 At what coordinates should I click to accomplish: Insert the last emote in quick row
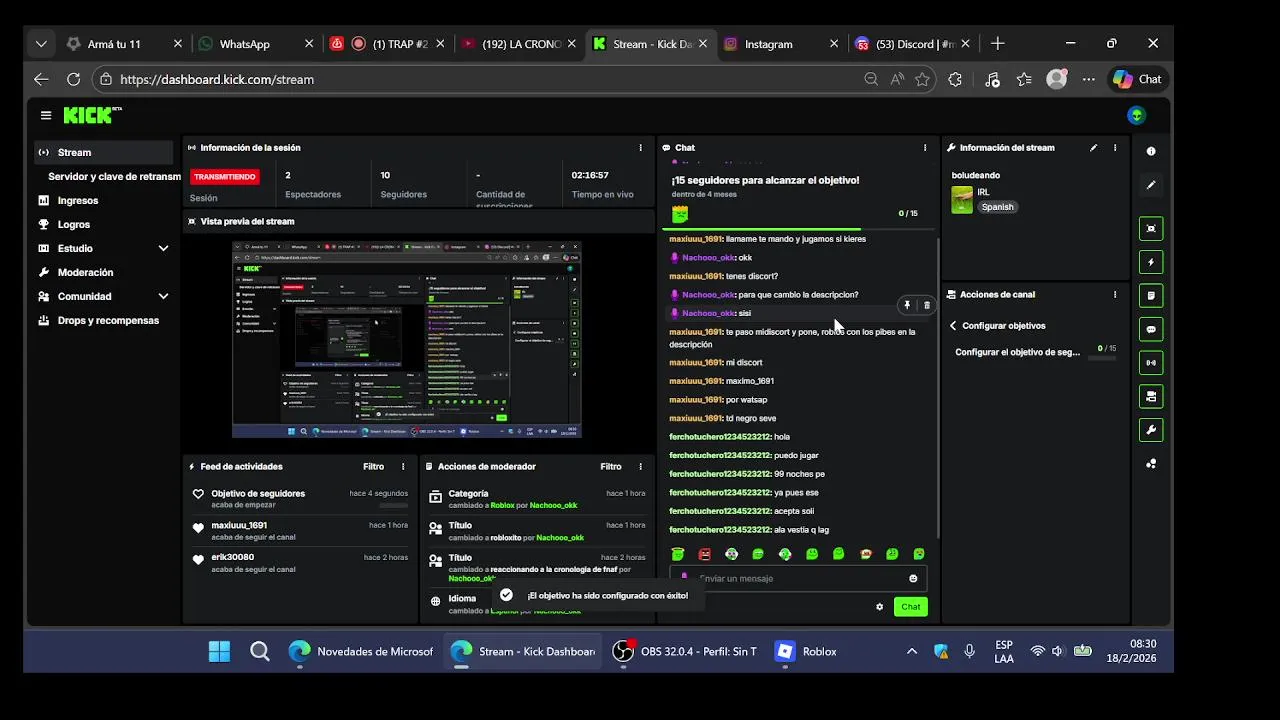pos(919,554)
